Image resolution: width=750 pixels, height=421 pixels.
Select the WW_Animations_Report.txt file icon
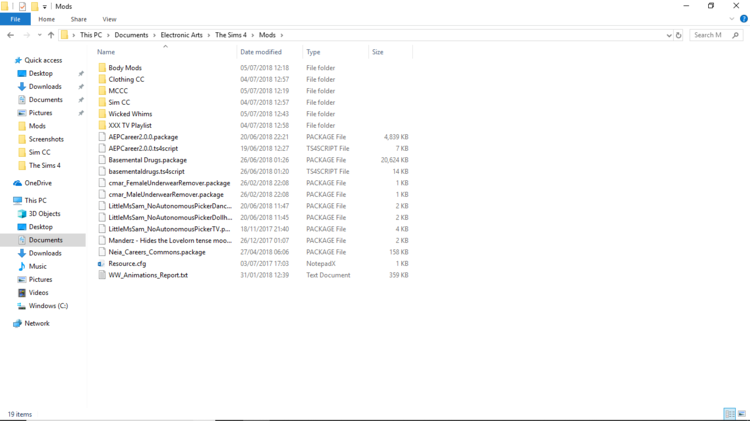pyautogui.click(x=102, y=275)
